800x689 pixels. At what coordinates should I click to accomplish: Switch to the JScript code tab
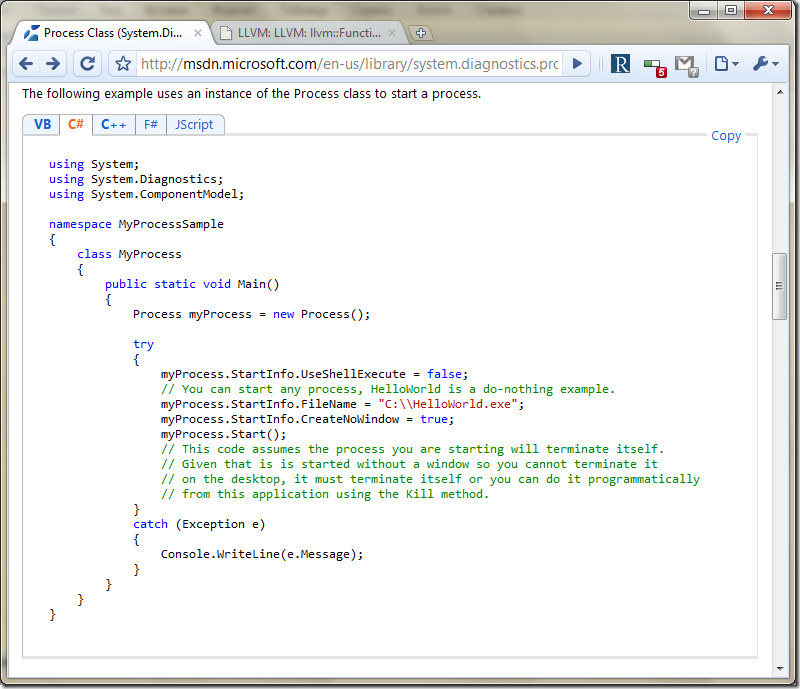pos(194,125)
